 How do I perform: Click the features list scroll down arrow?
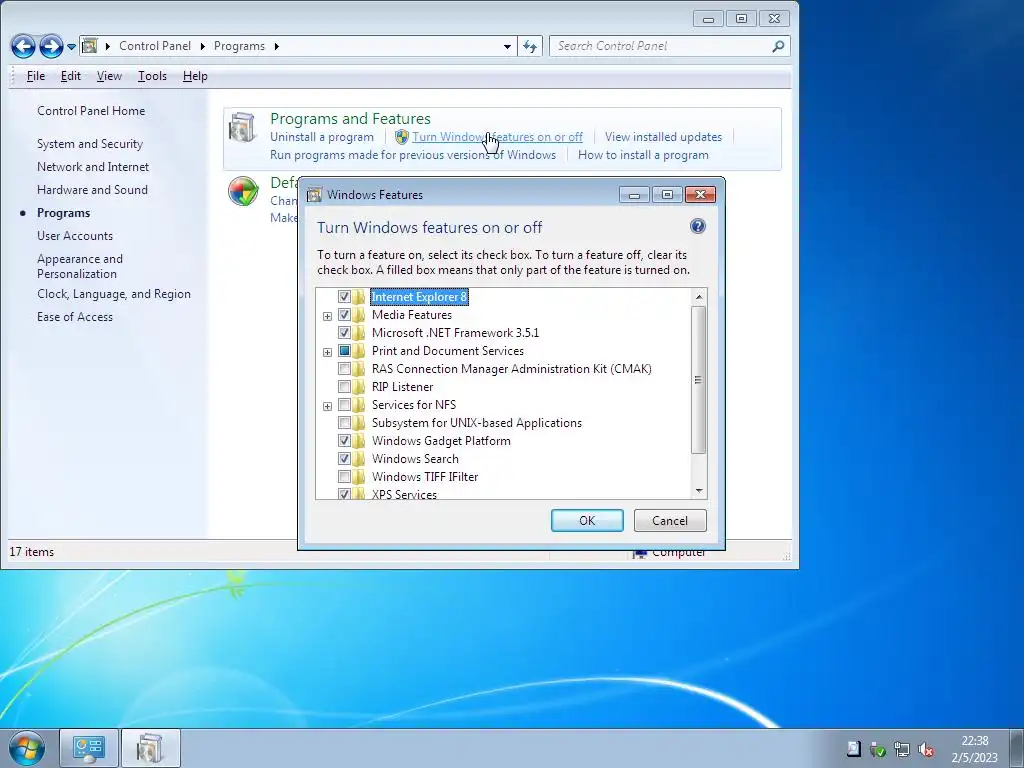pos(699,490)
